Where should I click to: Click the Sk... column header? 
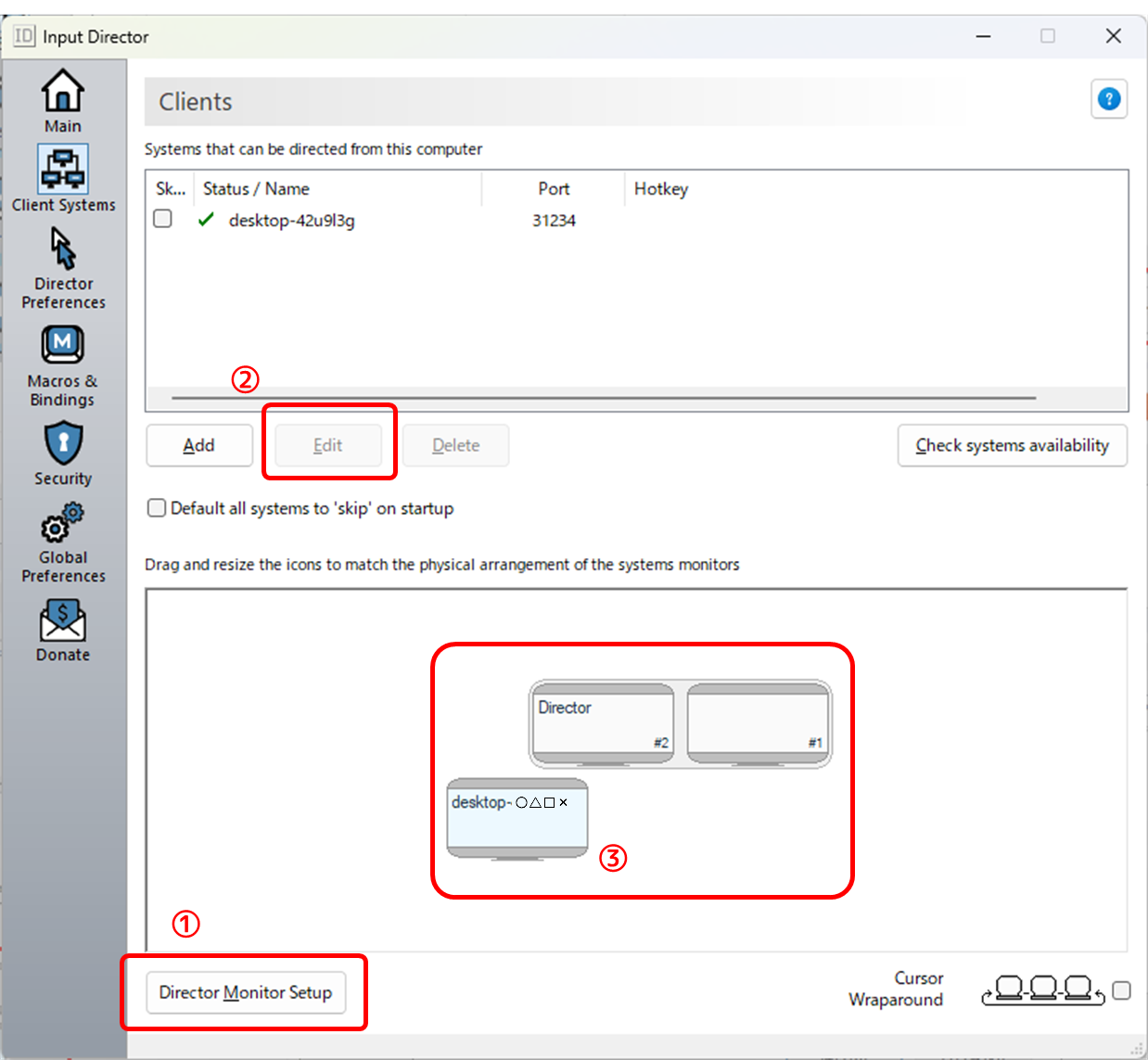click(171, 188)
